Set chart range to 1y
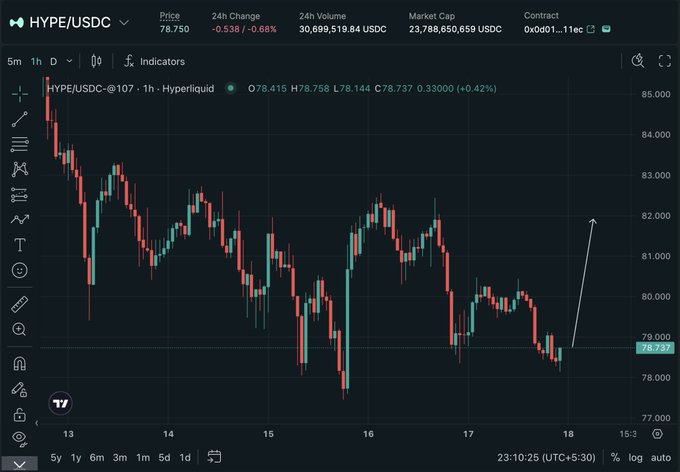The image size is (680, 472). (x=76, y=458)
